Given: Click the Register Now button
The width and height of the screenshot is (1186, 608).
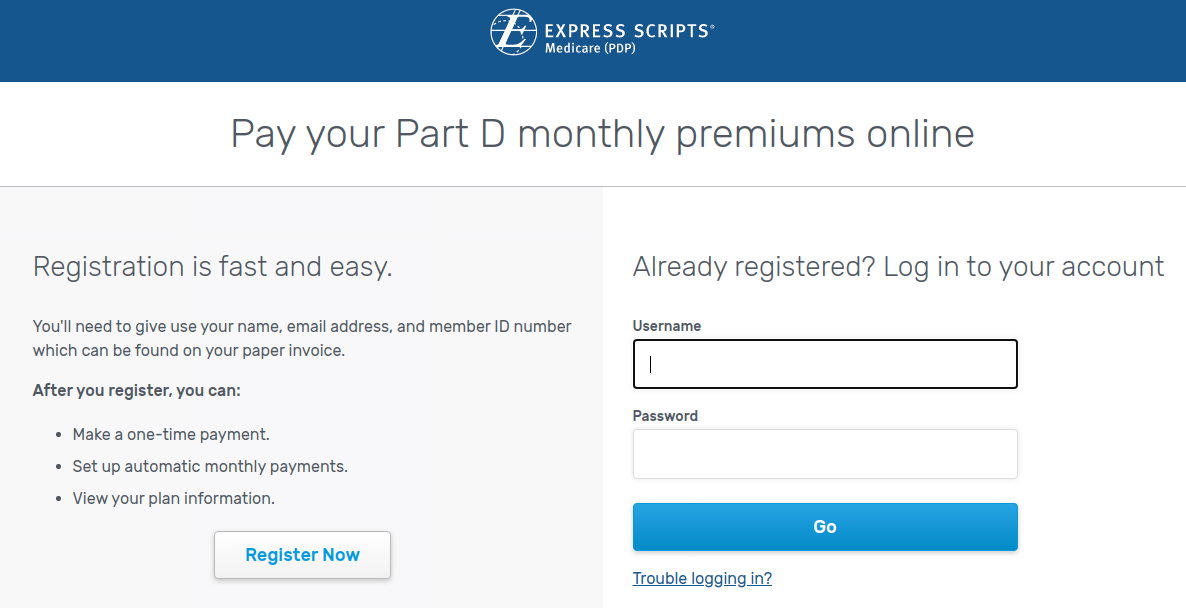Looking at the screenshot, I should click(302, 554).
